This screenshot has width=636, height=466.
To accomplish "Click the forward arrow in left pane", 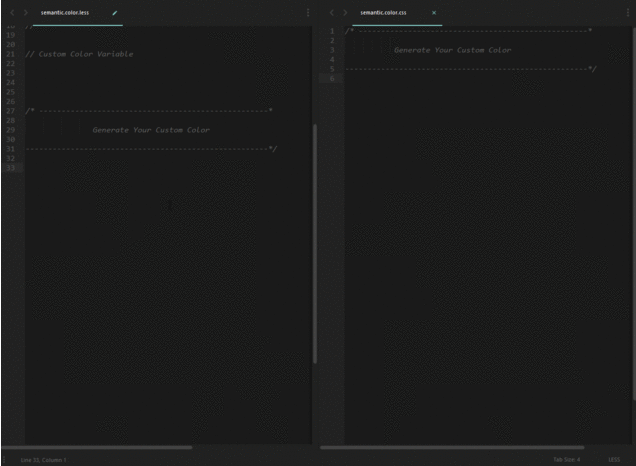I will coord(26,13).
